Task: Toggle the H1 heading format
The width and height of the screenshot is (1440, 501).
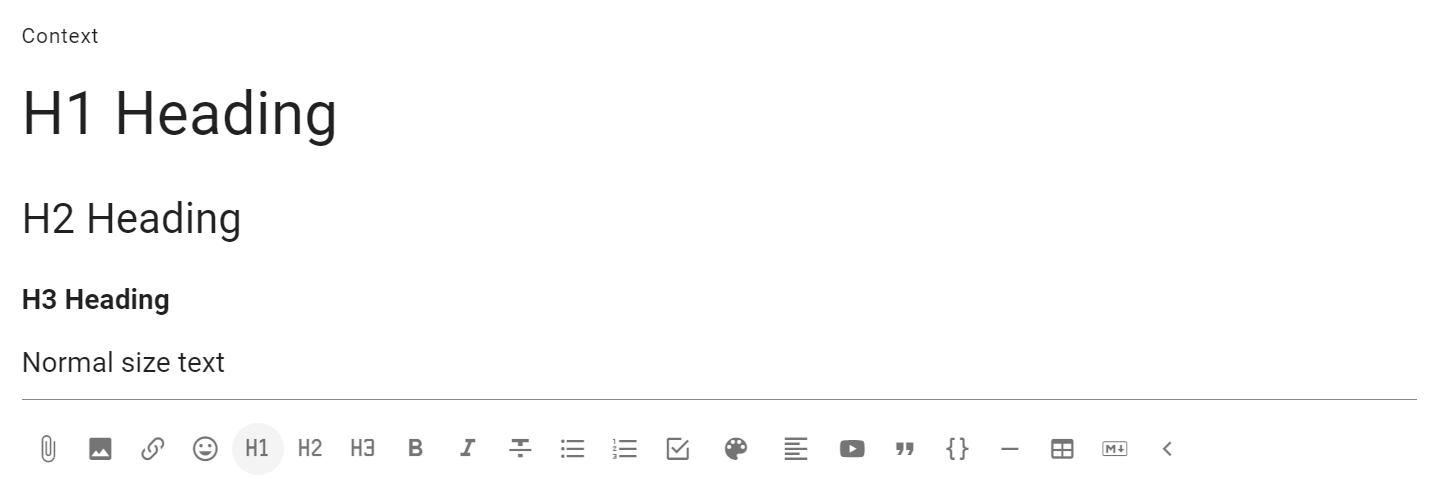Action: [x=258, y=449]
